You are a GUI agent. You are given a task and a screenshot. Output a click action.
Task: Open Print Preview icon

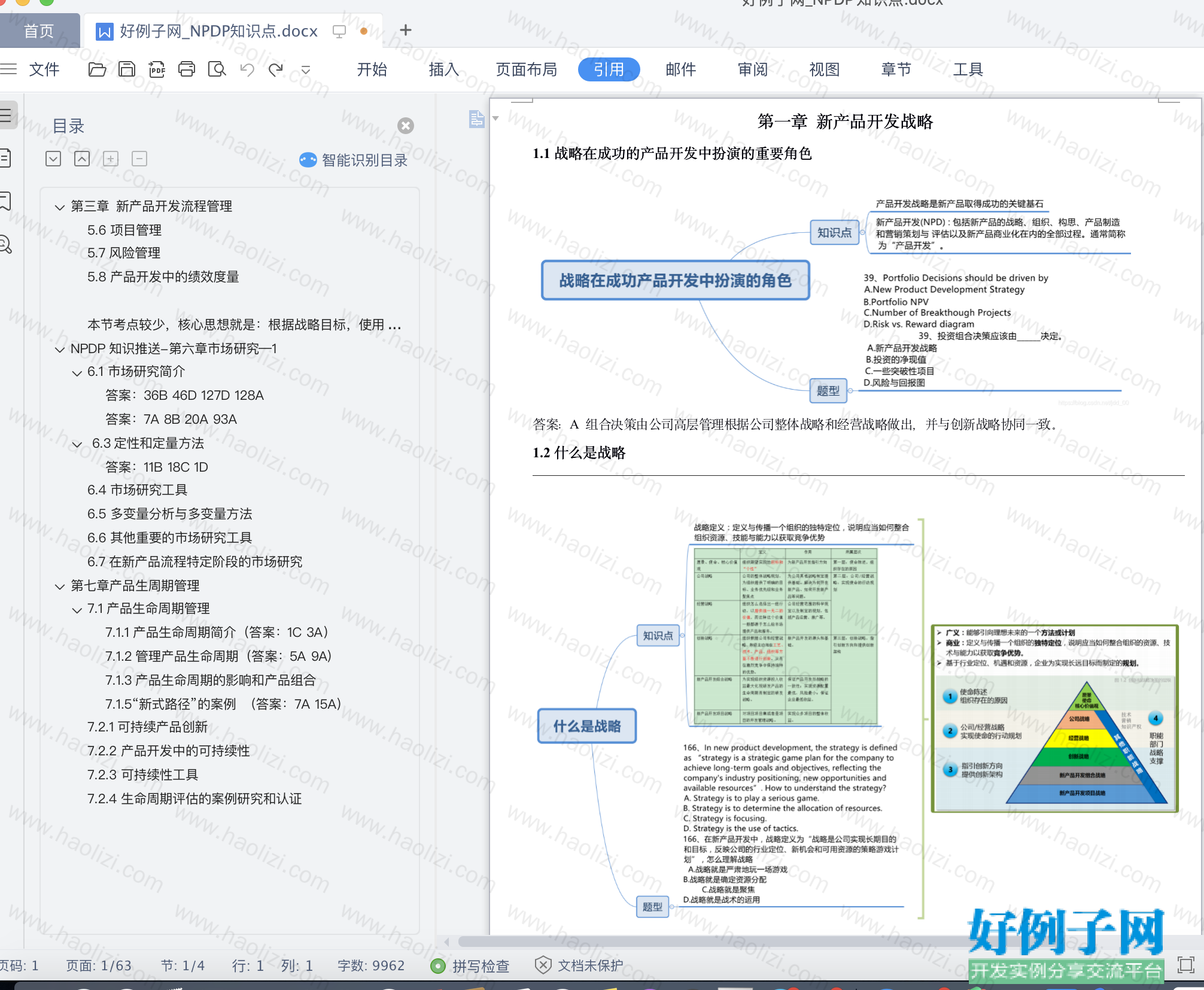[x=217, y=69]
